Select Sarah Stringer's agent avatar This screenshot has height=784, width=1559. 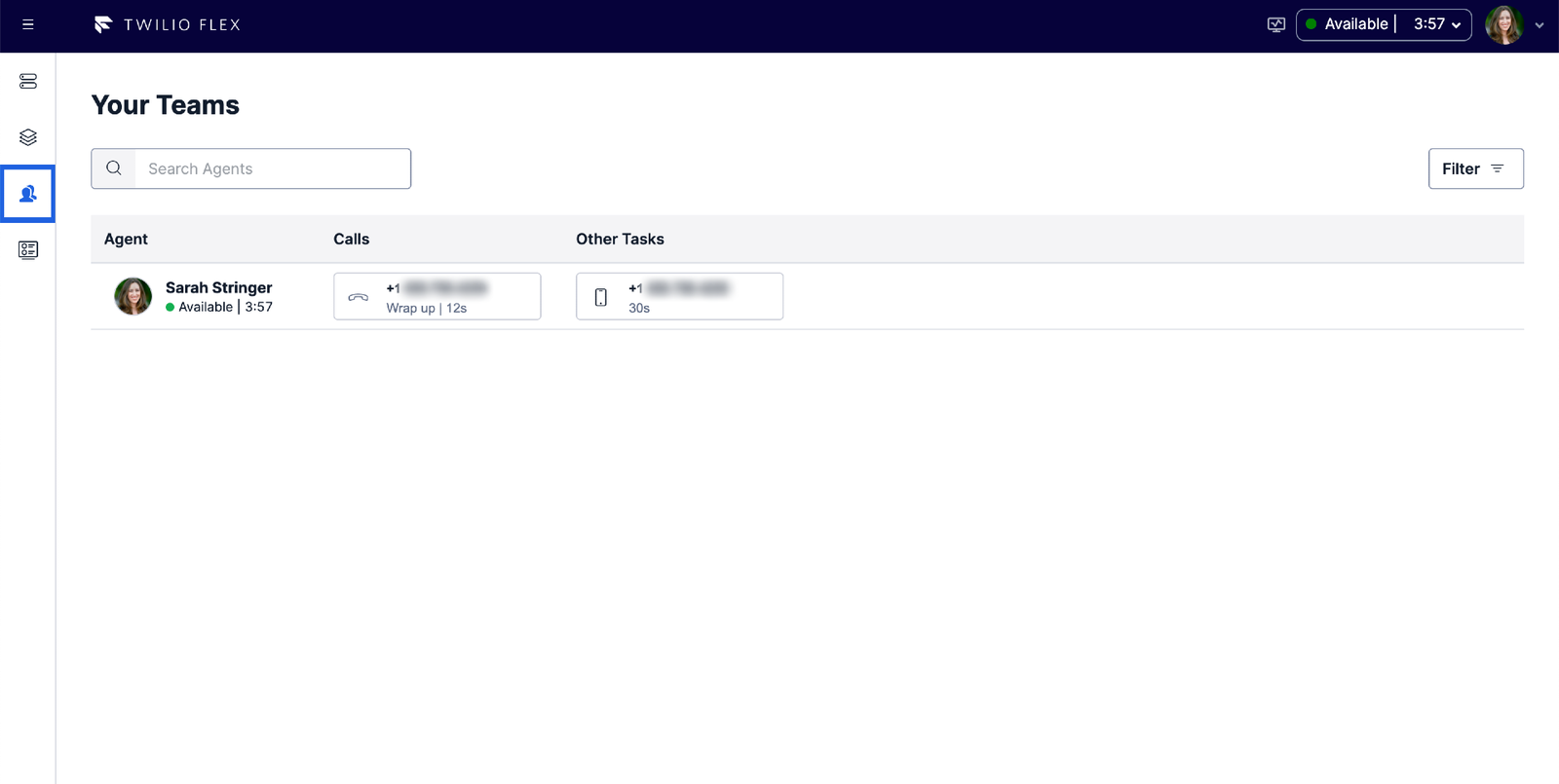[x=133, y=296]
